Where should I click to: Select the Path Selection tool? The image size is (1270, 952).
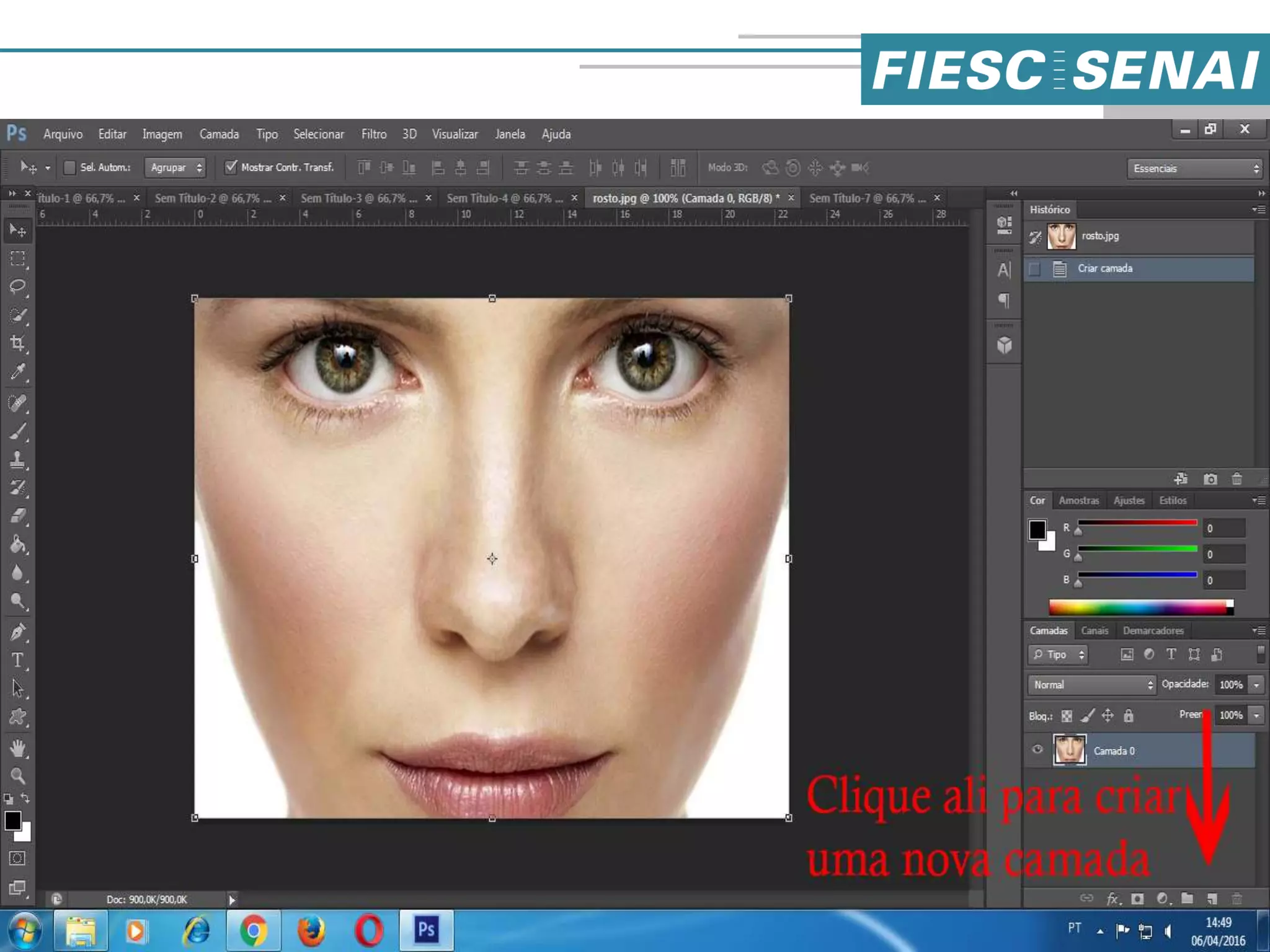pyautogui.click(x=18, y=689)
